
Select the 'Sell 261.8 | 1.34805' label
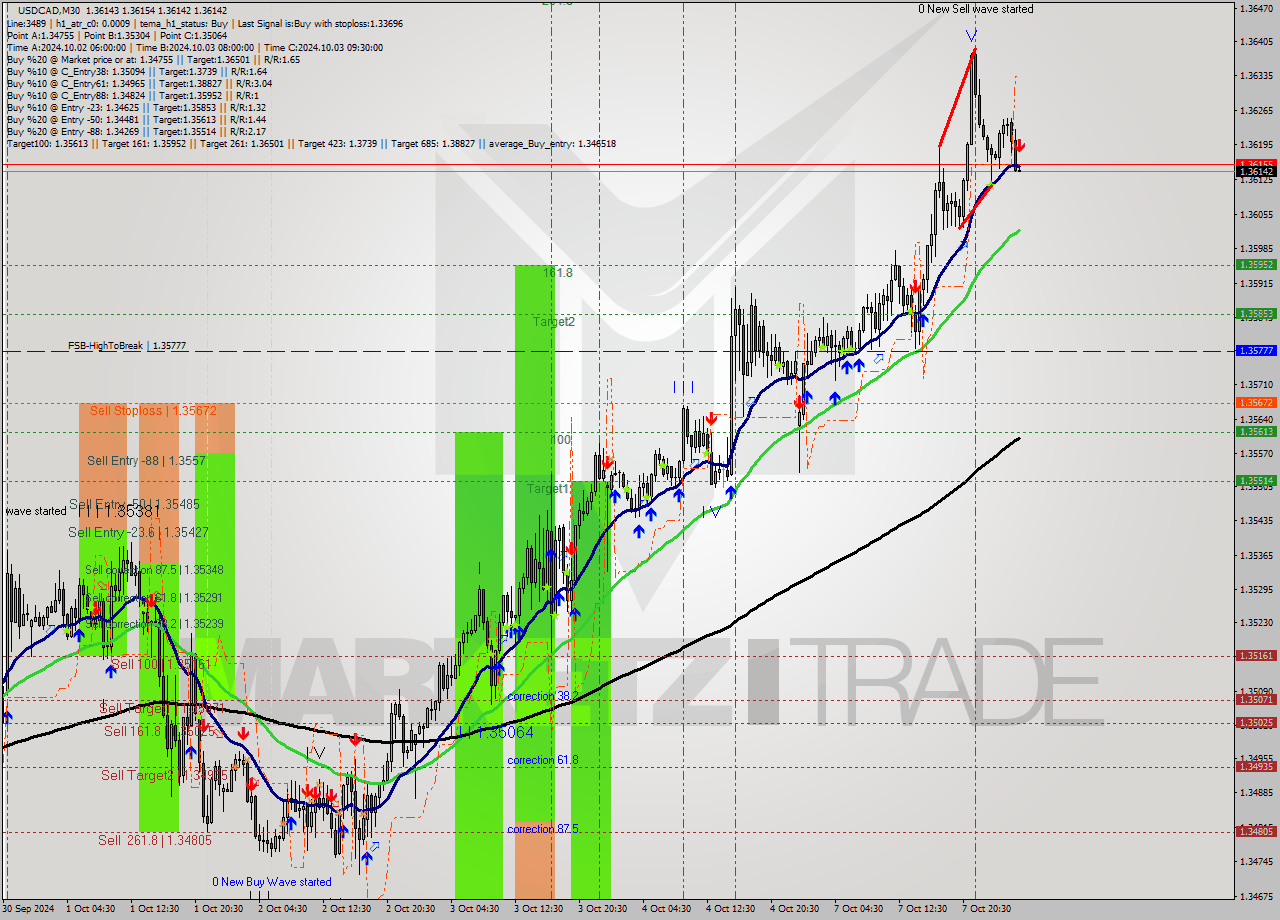155,841
